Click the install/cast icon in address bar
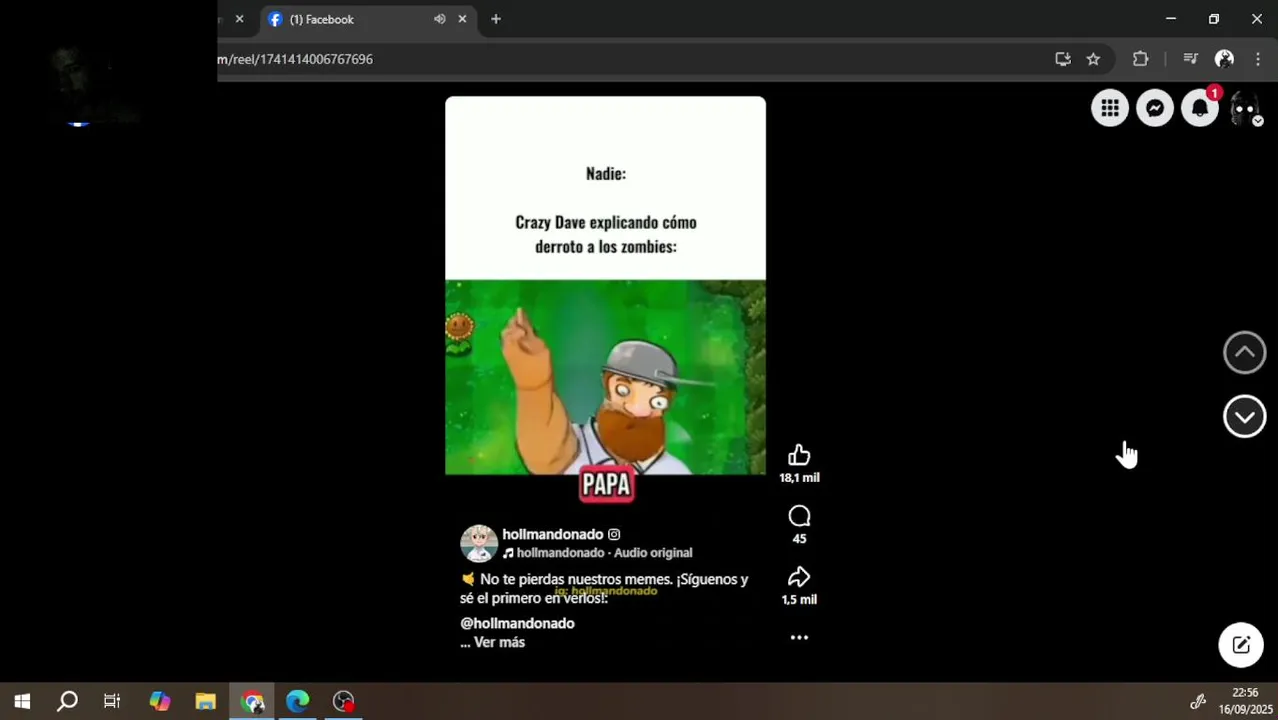1278x720 pixels. [x=1063, y=59]
